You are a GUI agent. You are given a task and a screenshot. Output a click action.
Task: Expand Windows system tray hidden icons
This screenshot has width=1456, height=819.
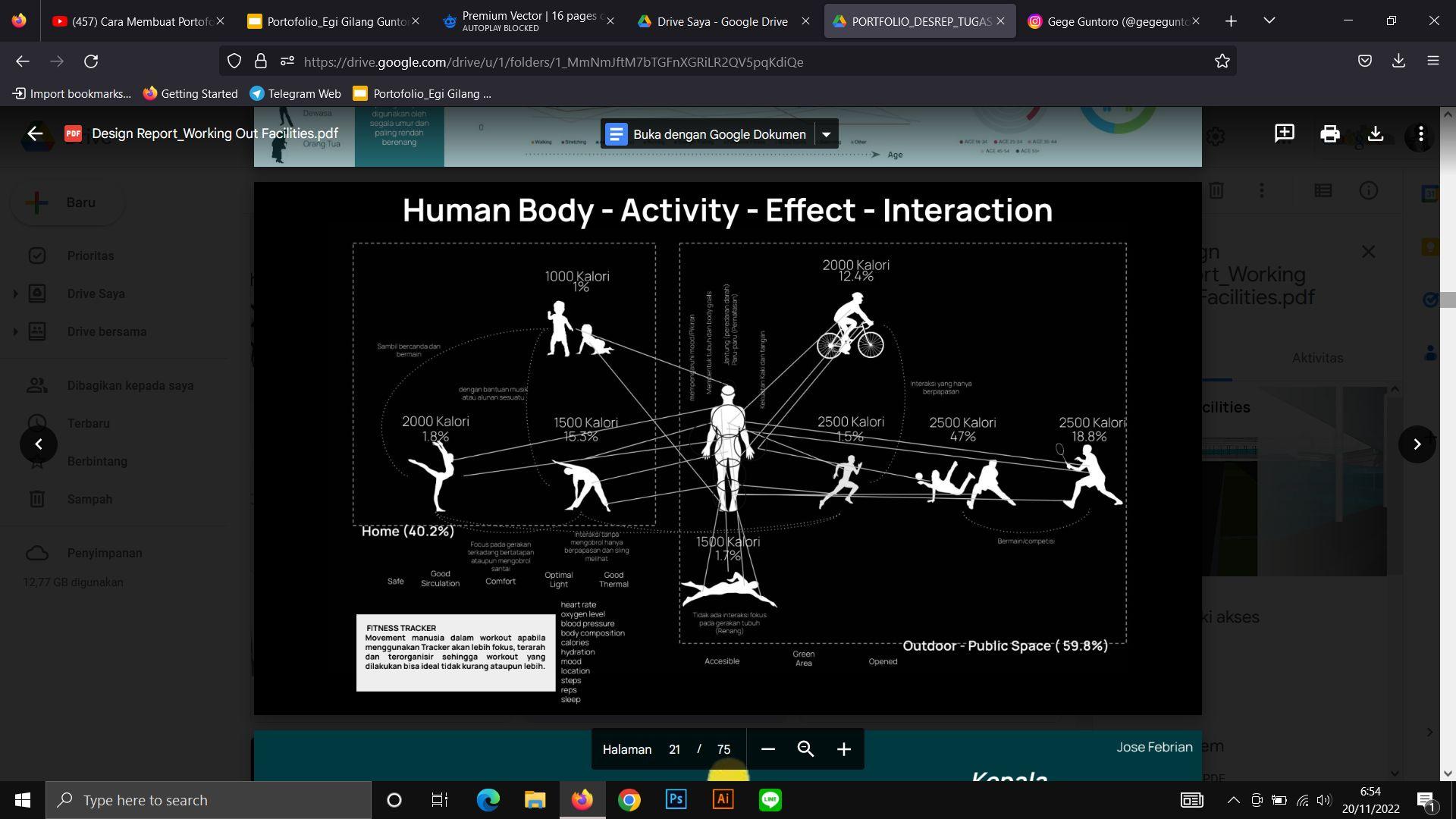pyautogui.click(x=1233, y=800)
